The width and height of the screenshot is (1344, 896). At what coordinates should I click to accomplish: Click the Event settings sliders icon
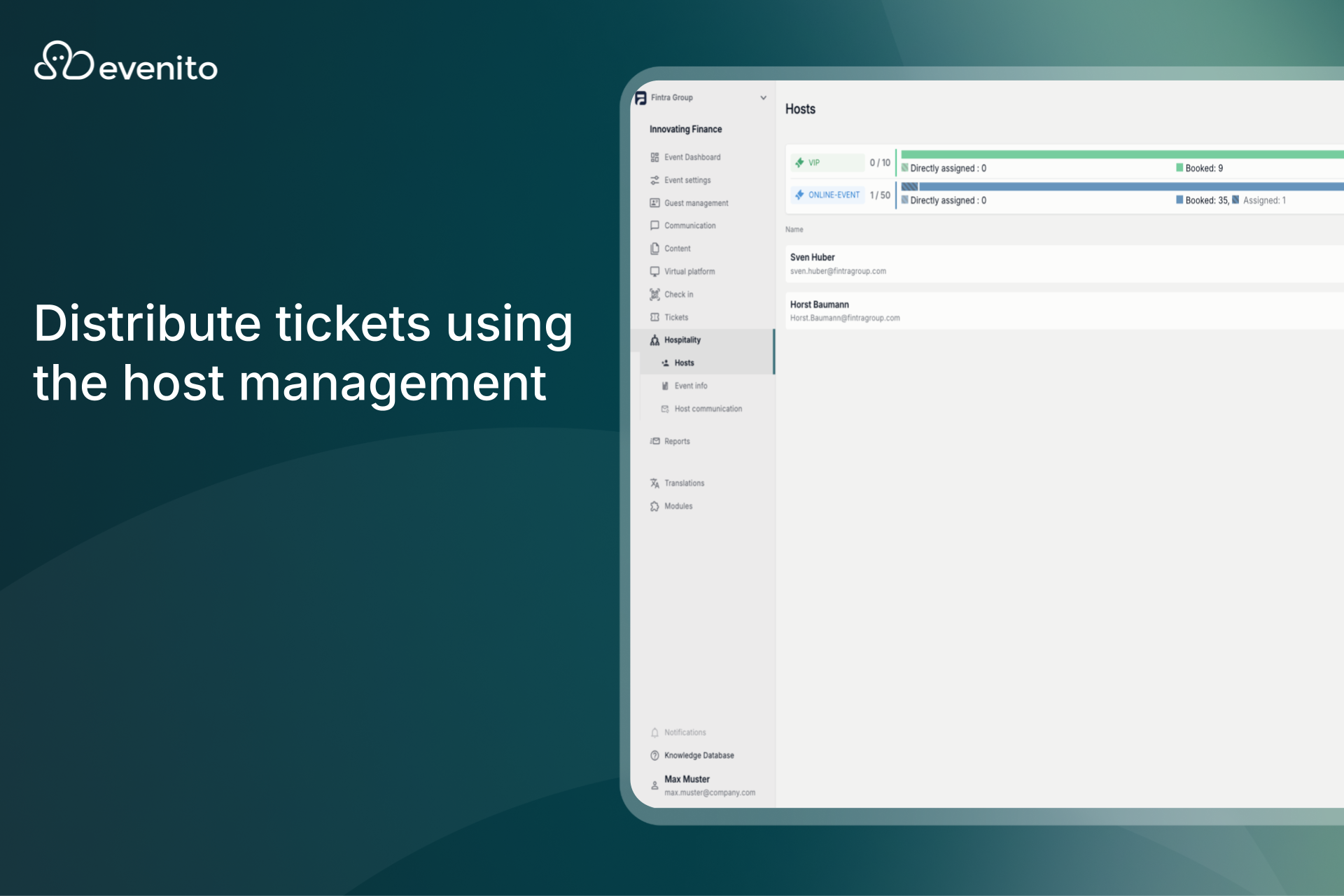[654, 181]
